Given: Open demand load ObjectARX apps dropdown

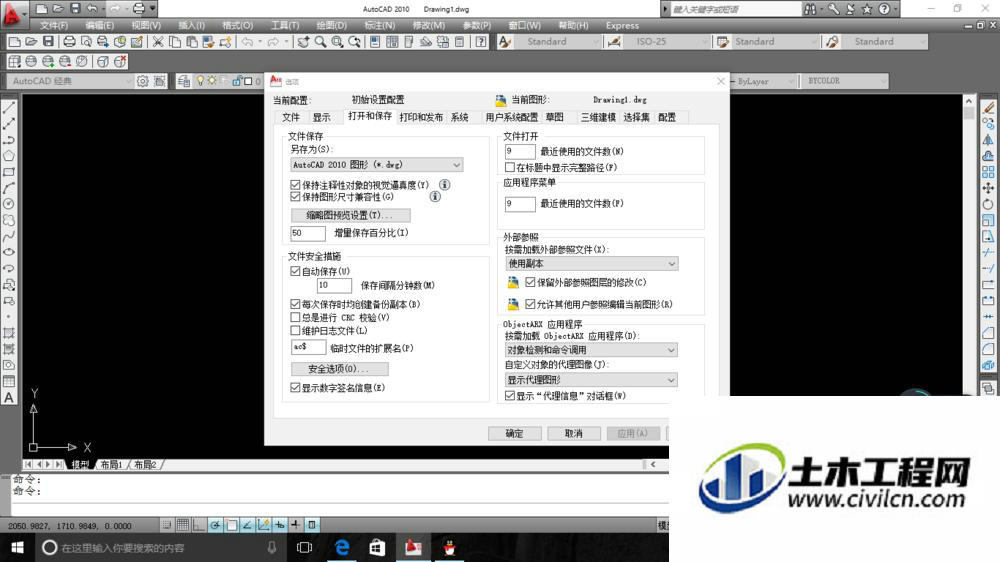Looking at the screenshot, I should pos(591,350).
